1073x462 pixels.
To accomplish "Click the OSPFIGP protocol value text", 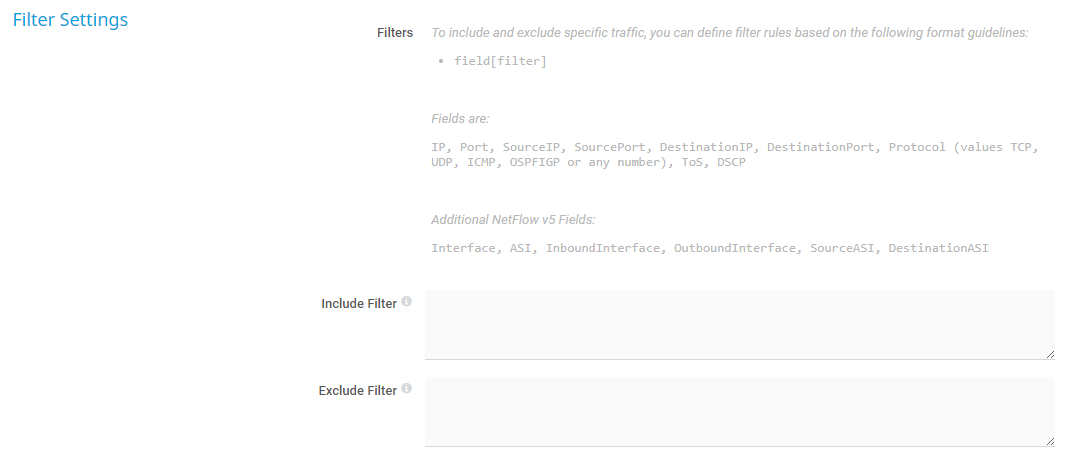I will (535, 162).
